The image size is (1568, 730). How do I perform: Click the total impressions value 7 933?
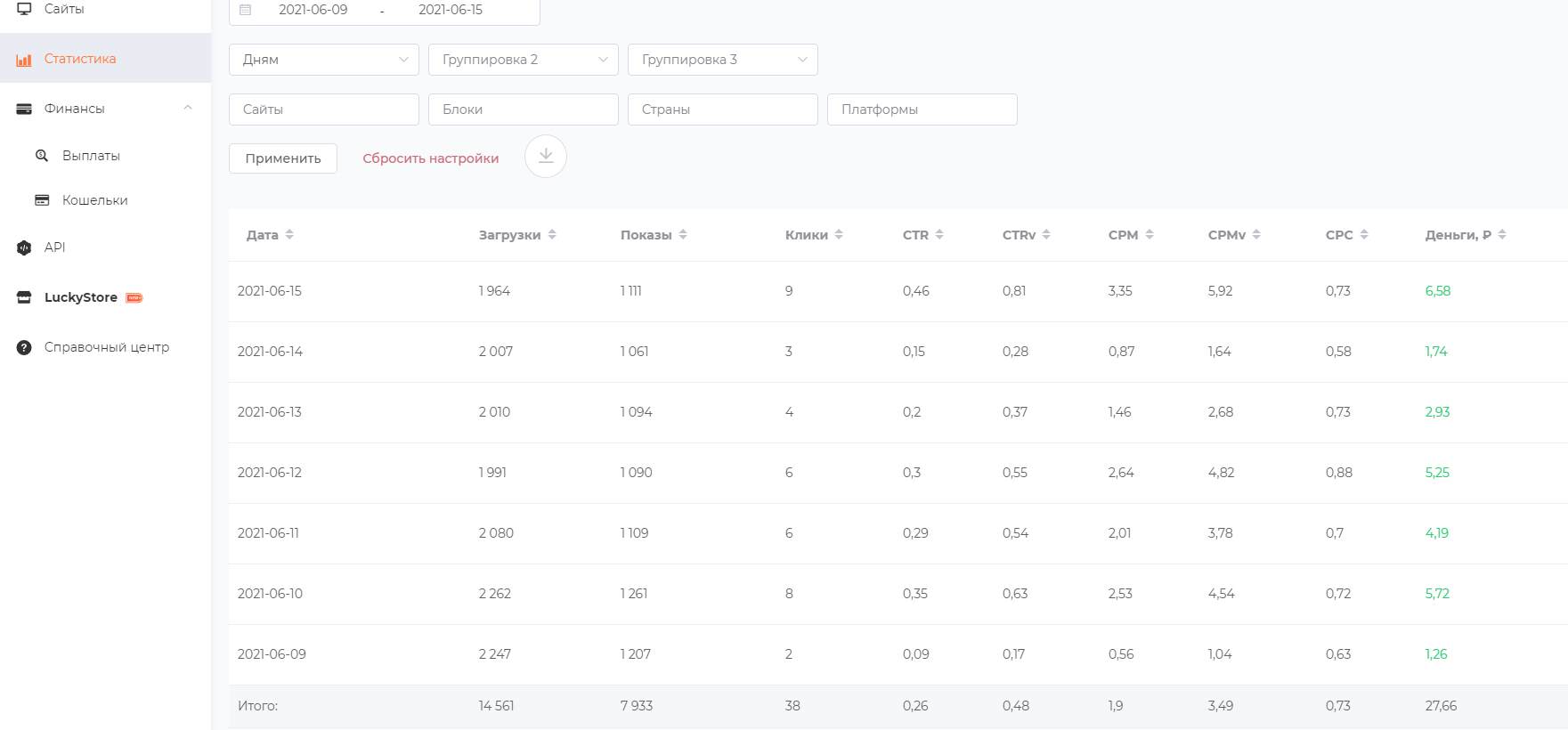pos(637,706)
